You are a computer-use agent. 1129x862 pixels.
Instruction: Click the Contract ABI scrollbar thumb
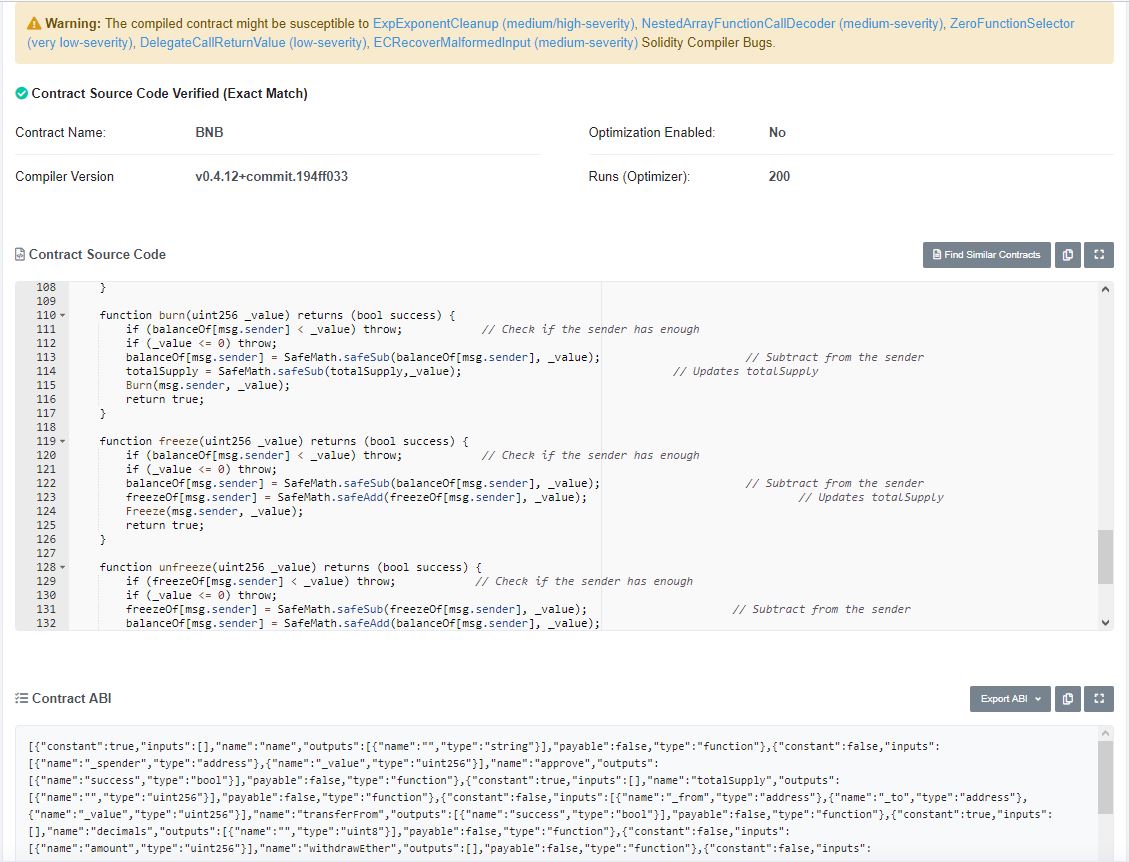1105,778
